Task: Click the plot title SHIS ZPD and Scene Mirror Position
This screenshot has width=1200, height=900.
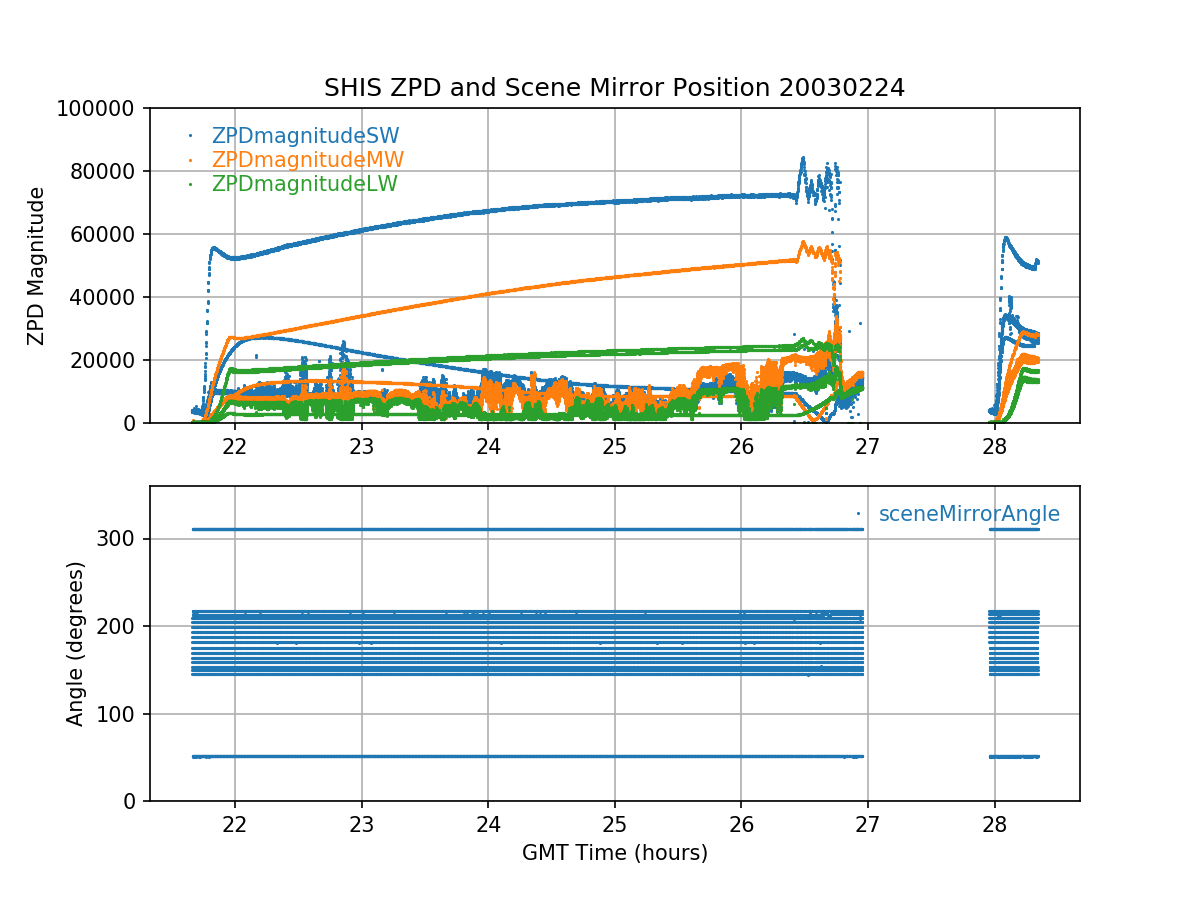Action: tap(614, 88)
